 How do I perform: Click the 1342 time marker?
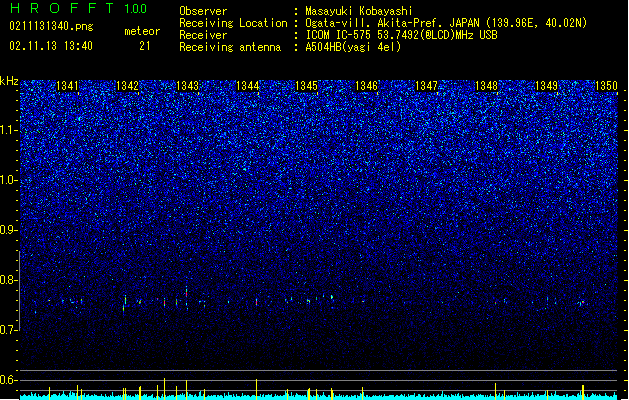coord(127,86)
